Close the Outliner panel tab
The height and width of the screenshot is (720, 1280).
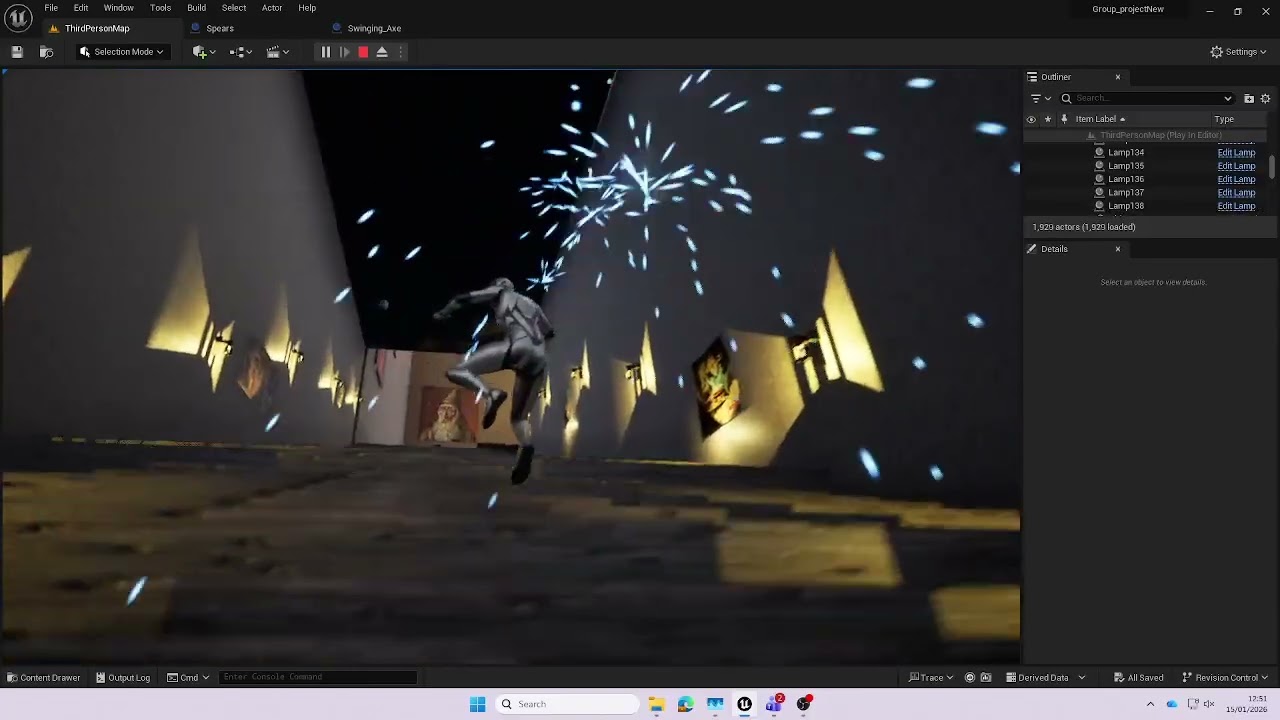(1118, 77)
